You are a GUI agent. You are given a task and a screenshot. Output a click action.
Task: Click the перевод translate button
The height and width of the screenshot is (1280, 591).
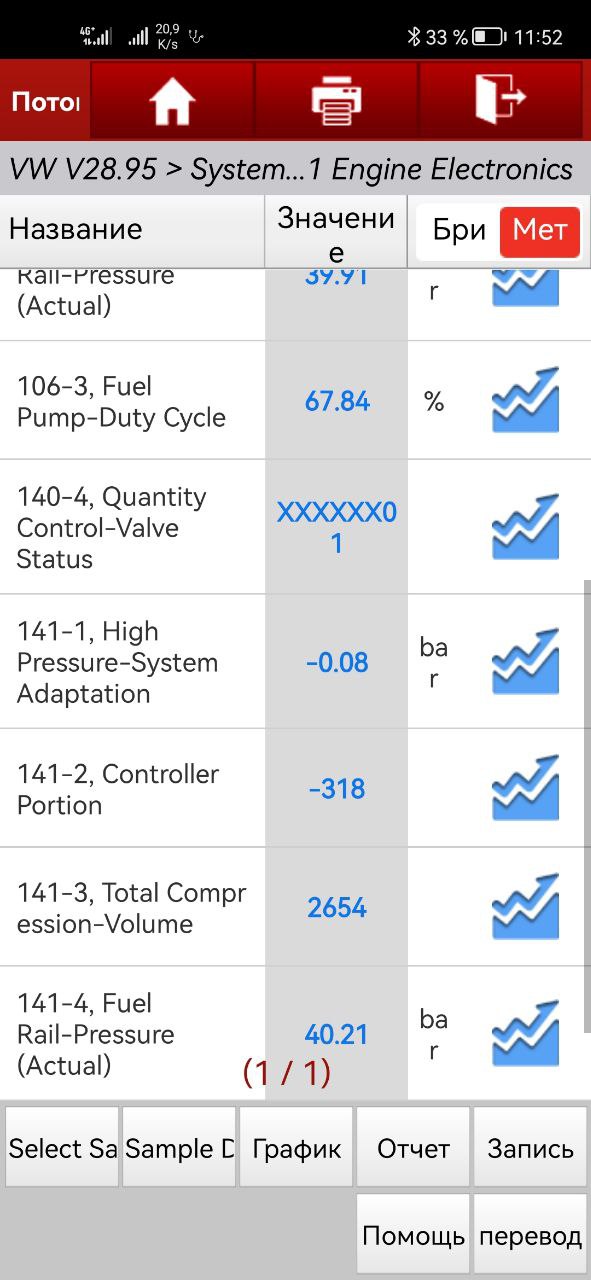click(530, 1235)
